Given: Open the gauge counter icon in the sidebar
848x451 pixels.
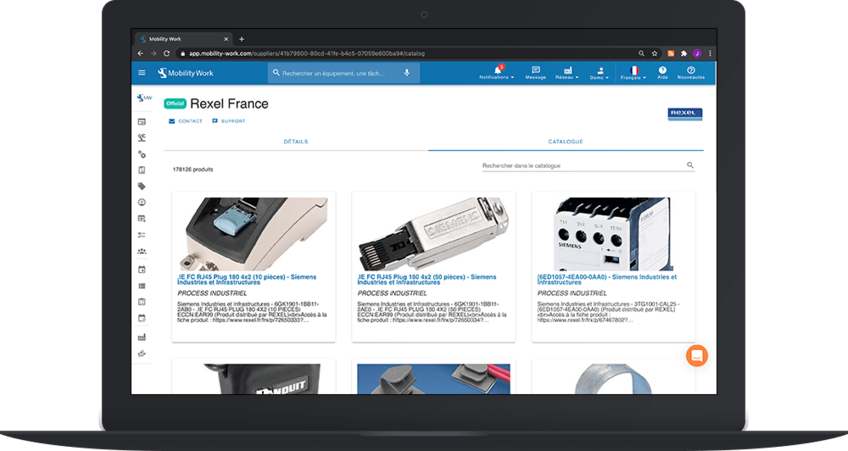Looking at the screenshot, I should click(x=142, y=202).
